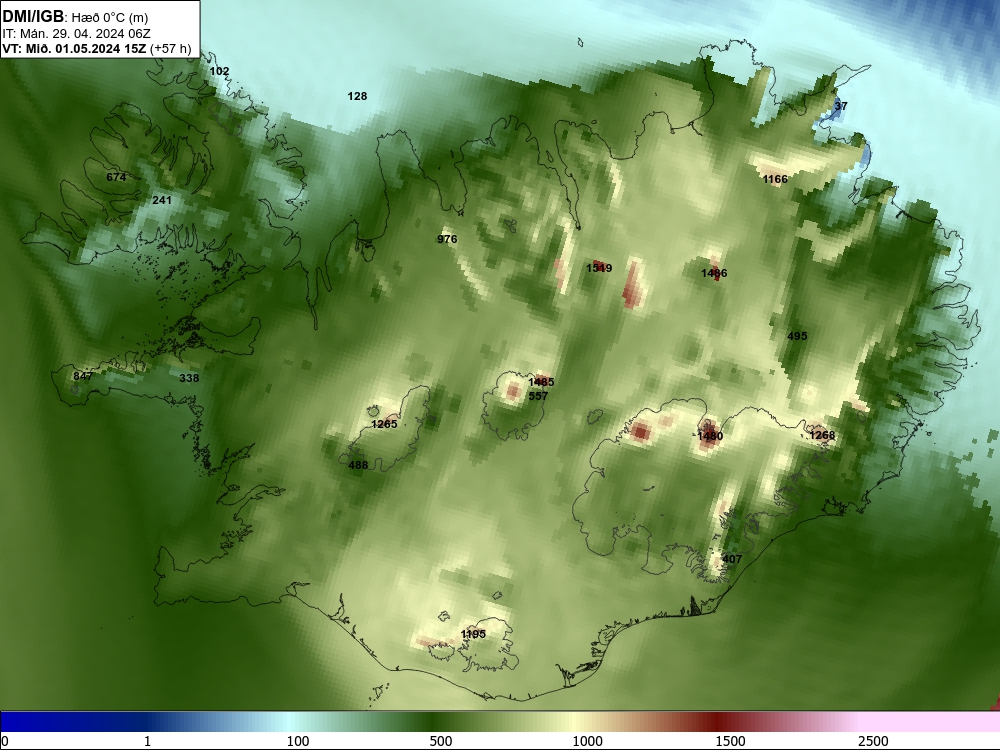Click the 102 label near the north coast
This screenshot has height=750, width=1000.
(x=219, y=71)
